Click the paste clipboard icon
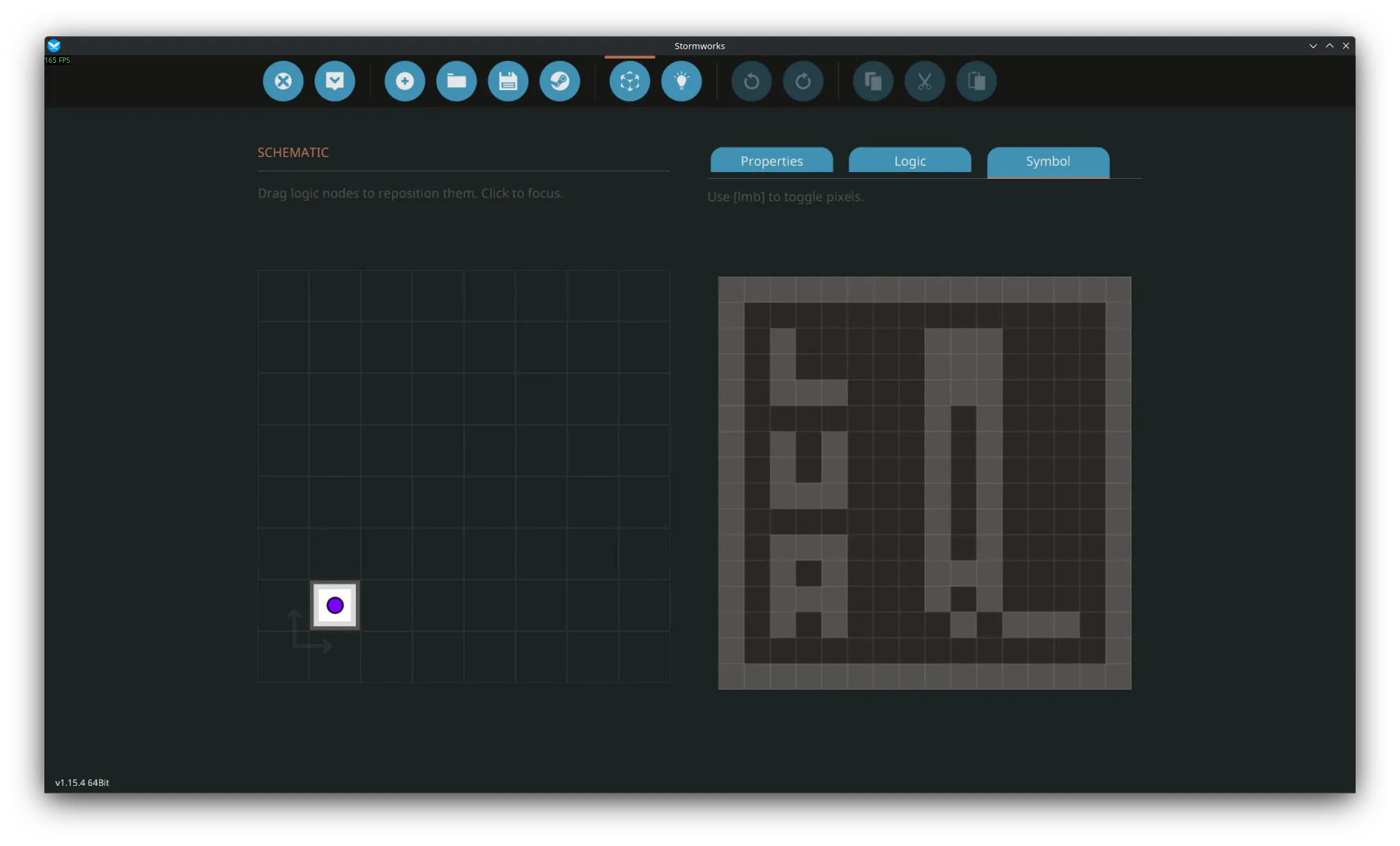Image resolution: width=1400 pixels, height=846 pixels. coord(977,81)
